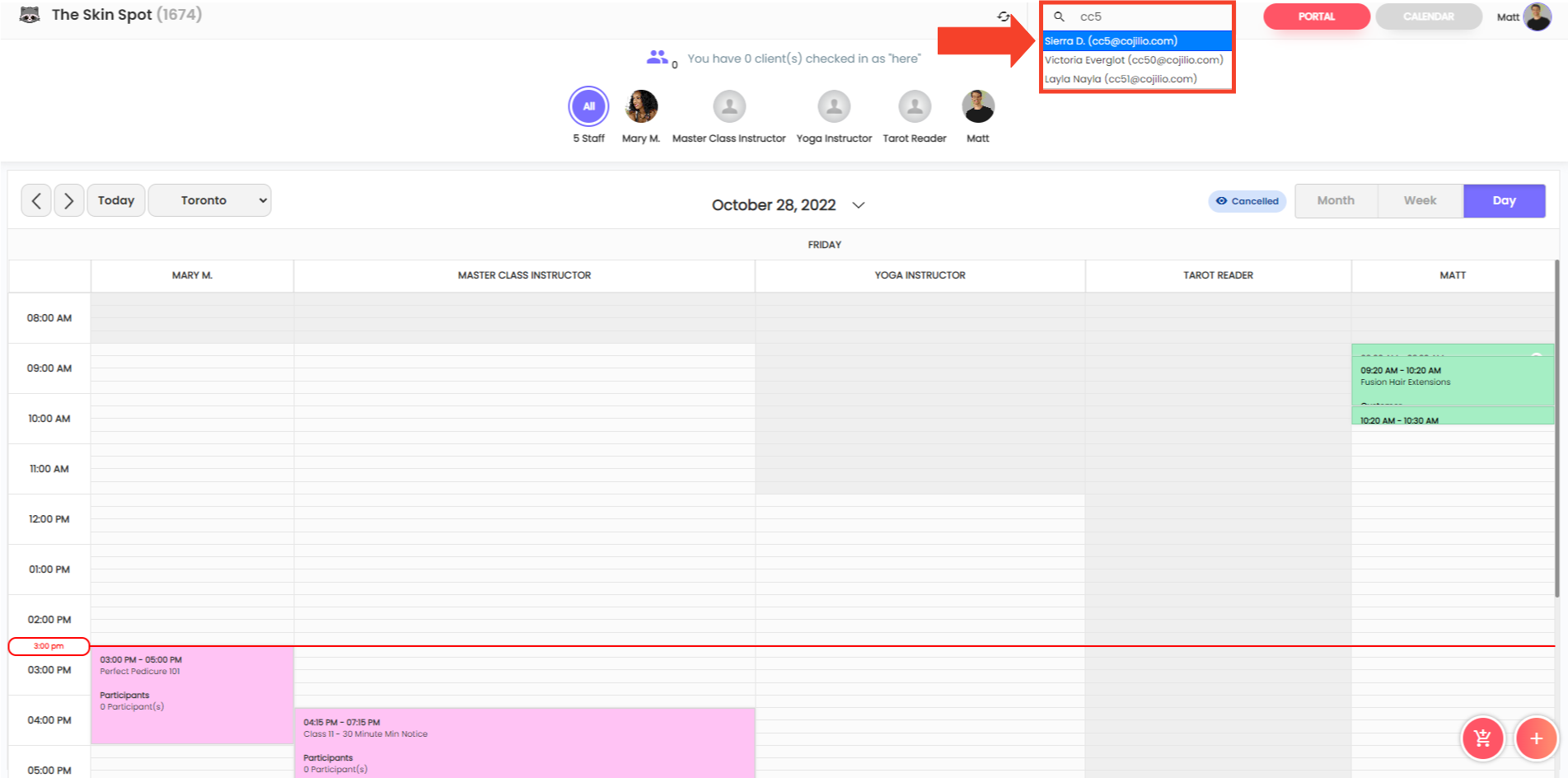Click the search magnifier icon
The height and width of the screenshot is (778, 1568).
pos(1060,16)
